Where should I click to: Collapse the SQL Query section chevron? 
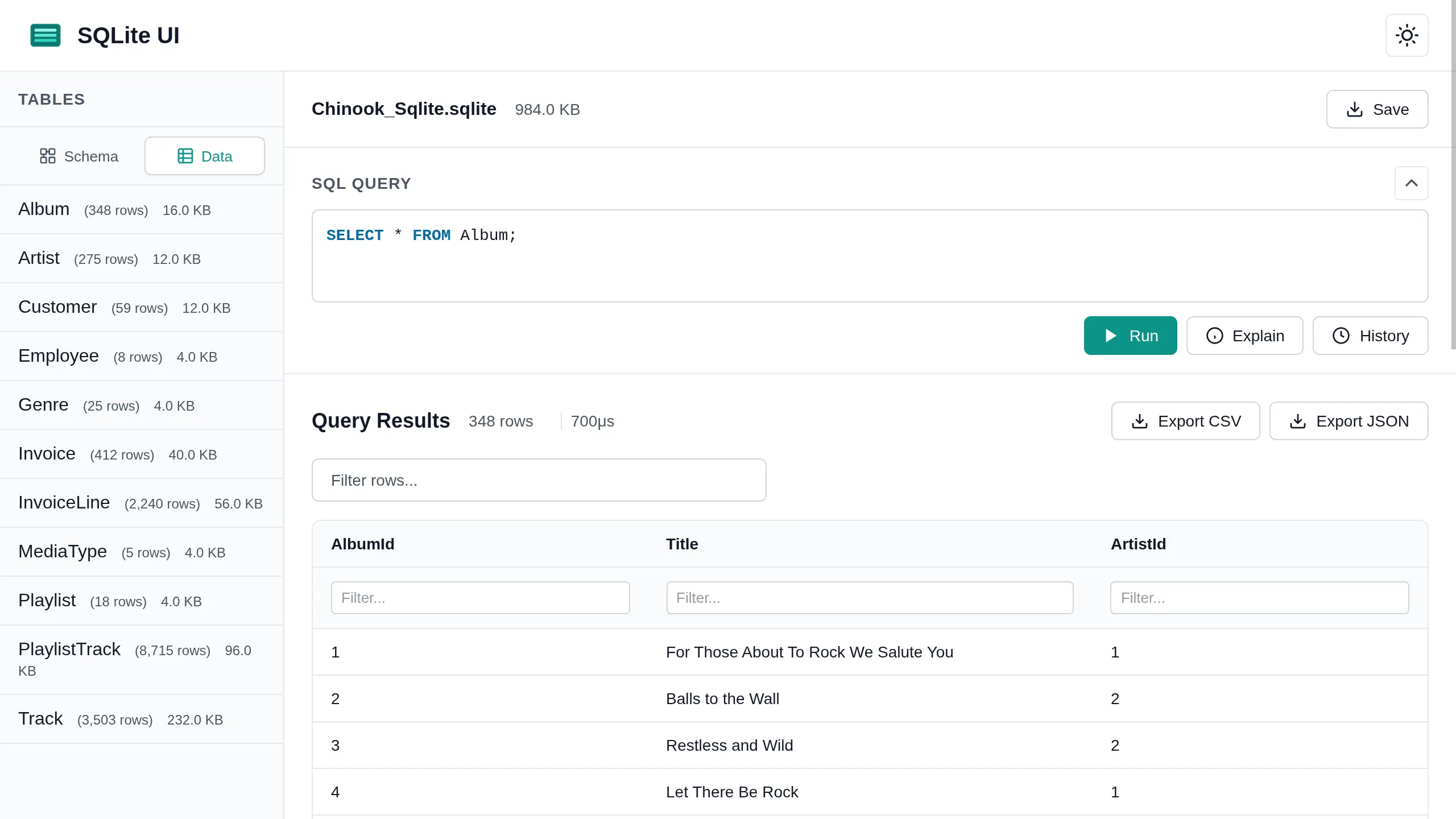tap(1411, 183)
